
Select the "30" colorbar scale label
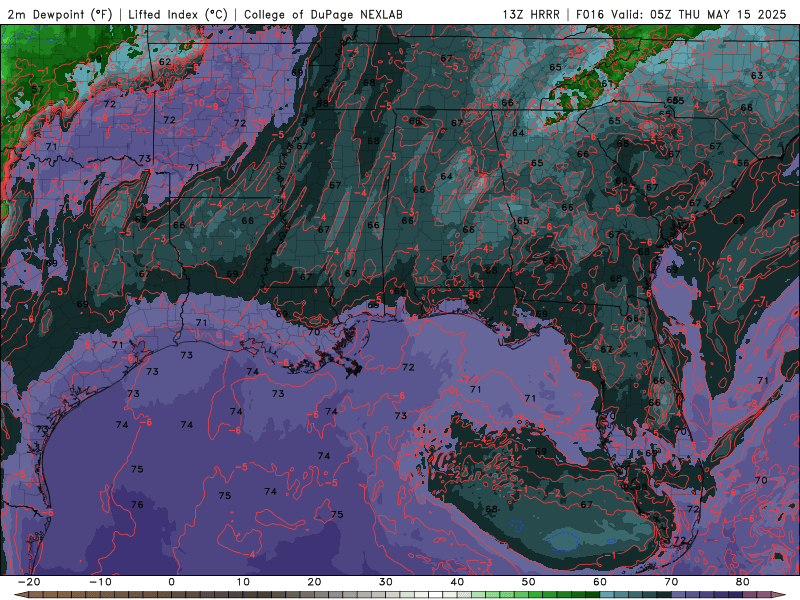tap(386, 582)
